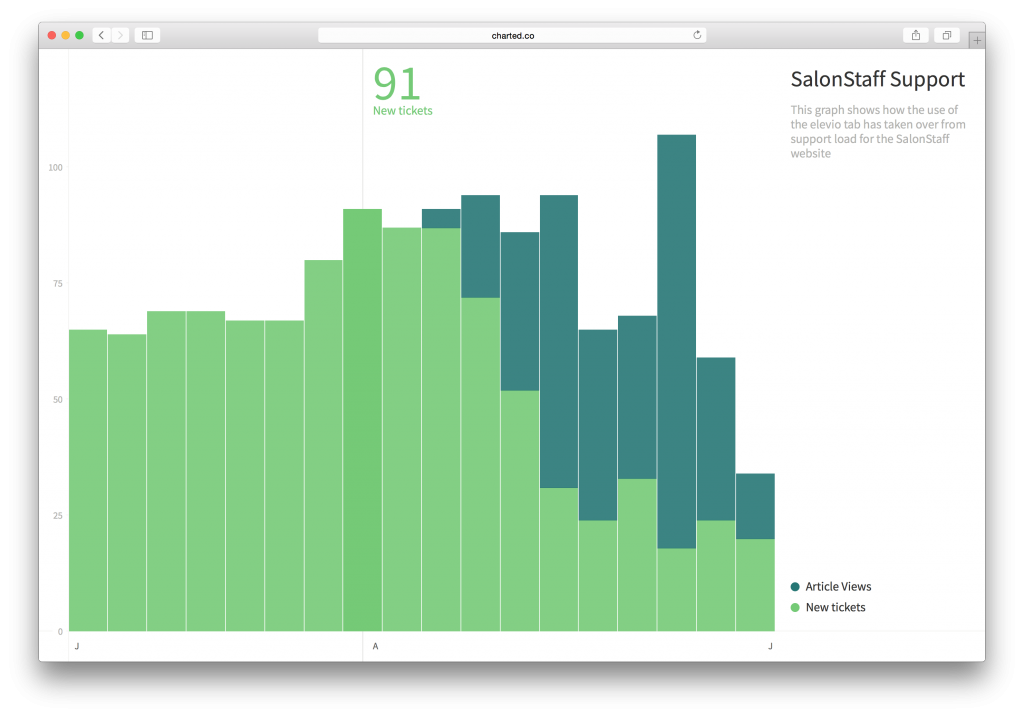Click the A month label on x-axis

376,646
